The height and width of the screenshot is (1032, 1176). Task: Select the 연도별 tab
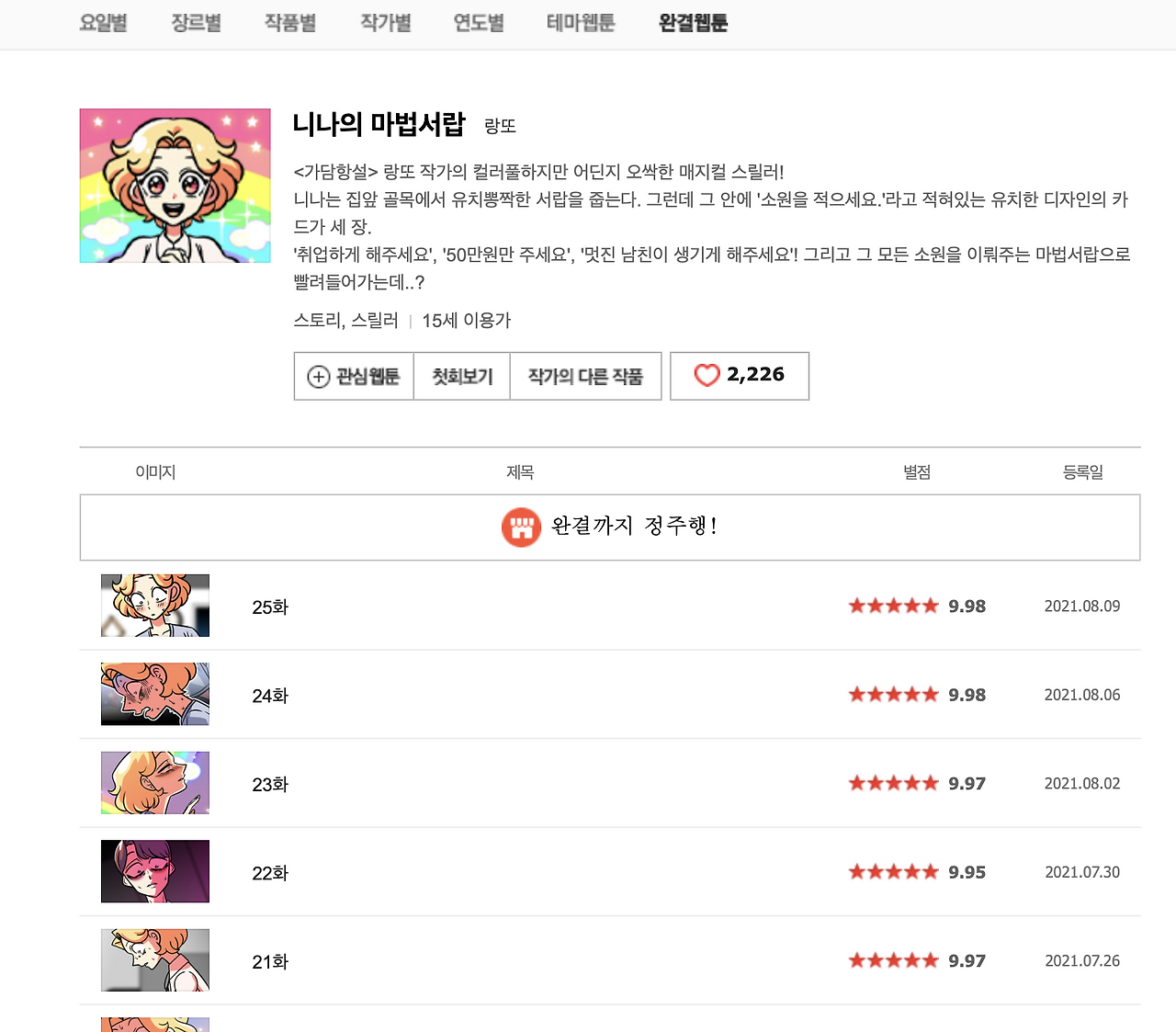[479, 23]
